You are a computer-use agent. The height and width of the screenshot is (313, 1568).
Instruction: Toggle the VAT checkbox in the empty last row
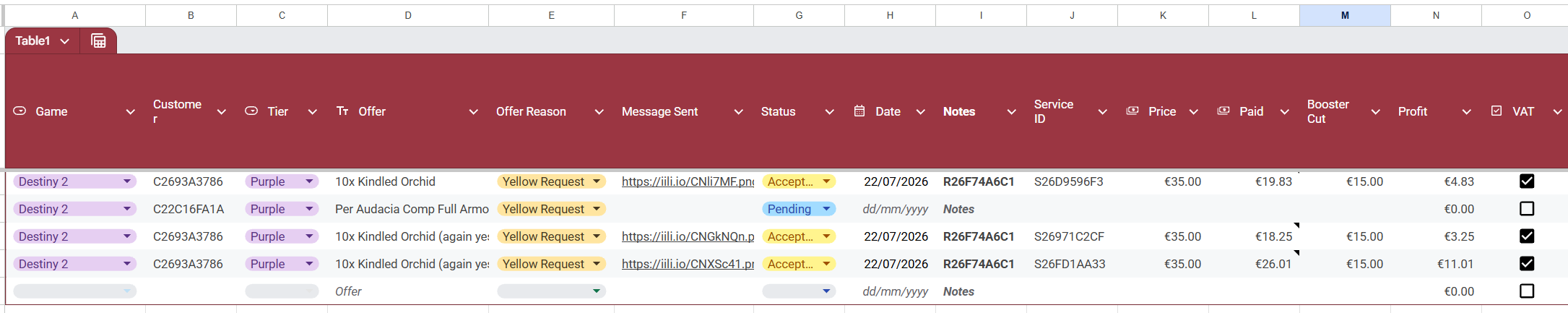point(1527,291)
